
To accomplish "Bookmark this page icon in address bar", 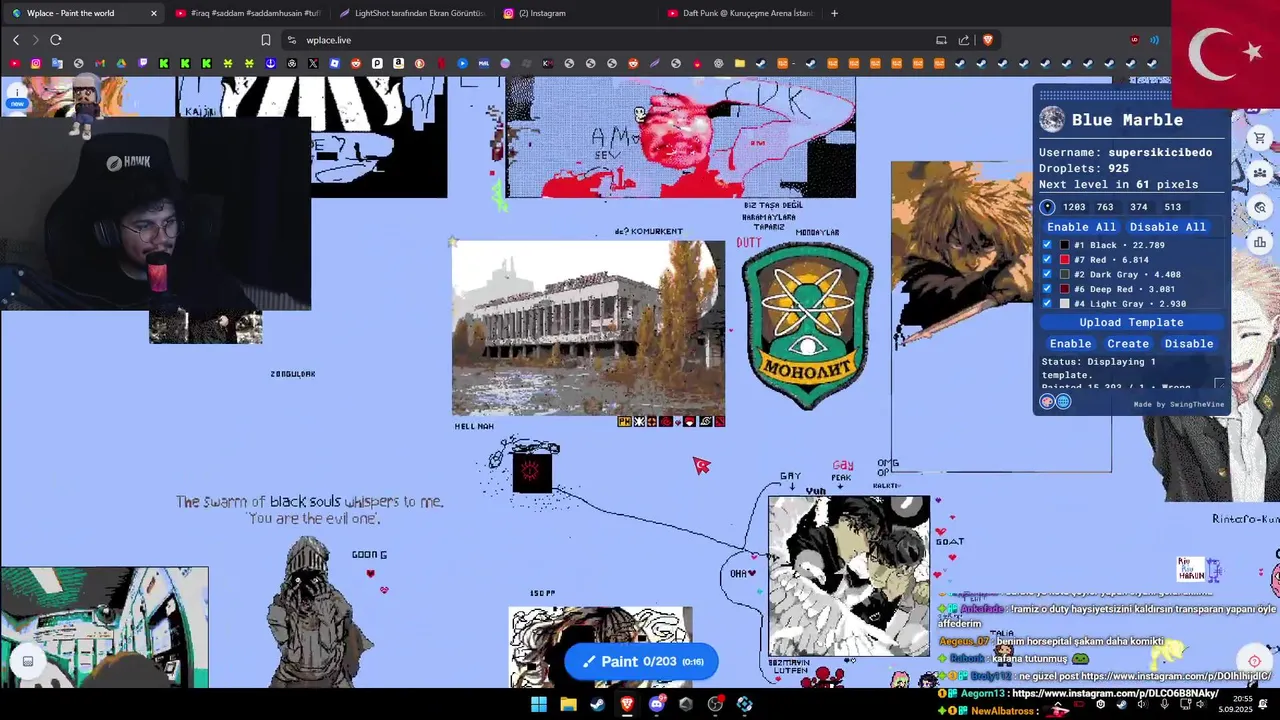I will pyautogui.click(x=266, y=40).
